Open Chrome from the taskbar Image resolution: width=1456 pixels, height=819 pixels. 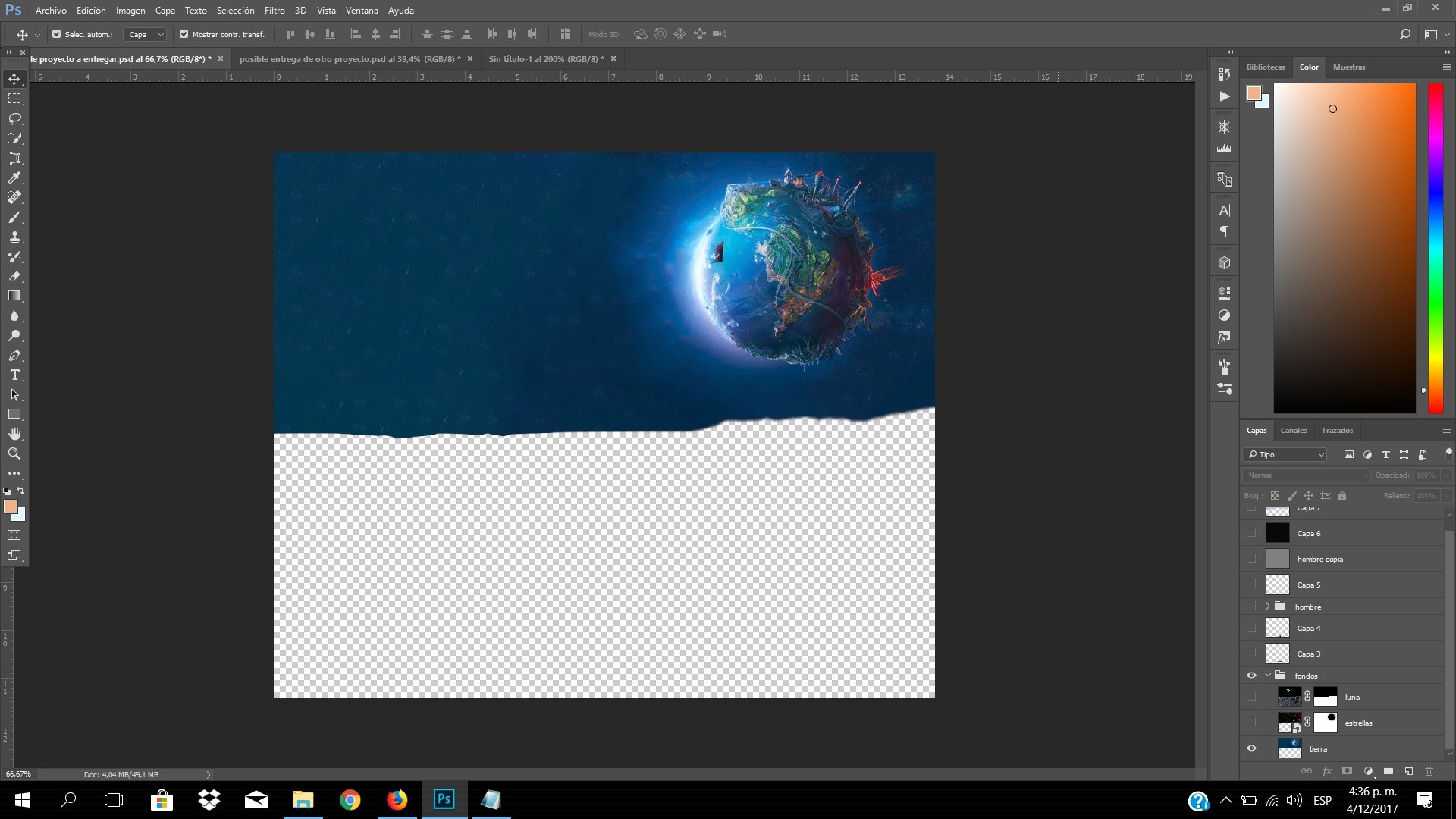[x=350, y=800]
